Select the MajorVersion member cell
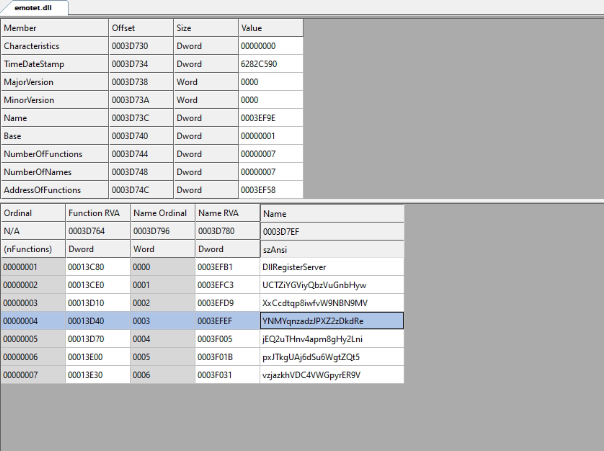 (55, 82)
